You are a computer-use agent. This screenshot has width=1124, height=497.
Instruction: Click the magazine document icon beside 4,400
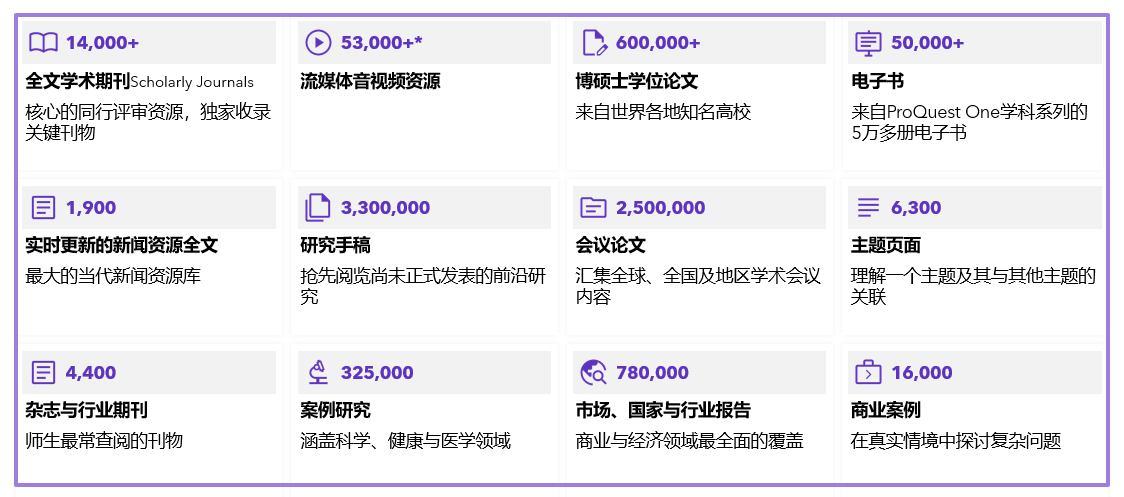pyautogui.click(x=43, y=373)
